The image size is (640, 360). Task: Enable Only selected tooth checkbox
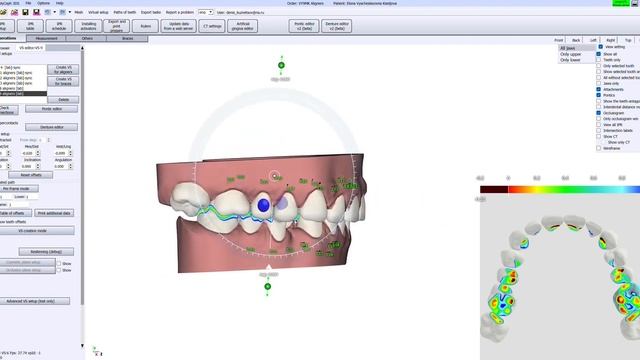click(x=599, y=66)
